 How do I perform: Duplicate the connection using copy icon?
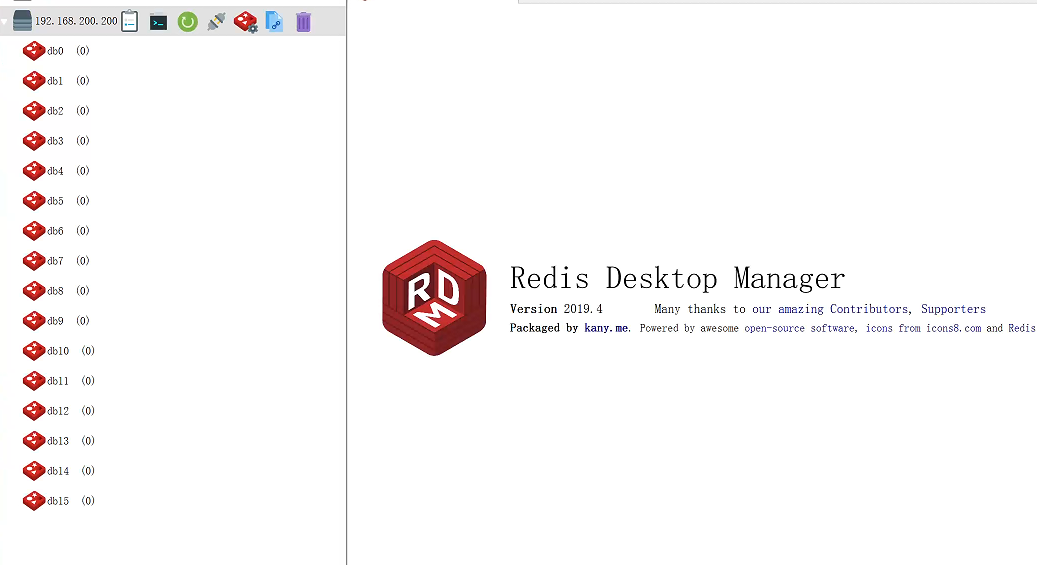(274, 22)
